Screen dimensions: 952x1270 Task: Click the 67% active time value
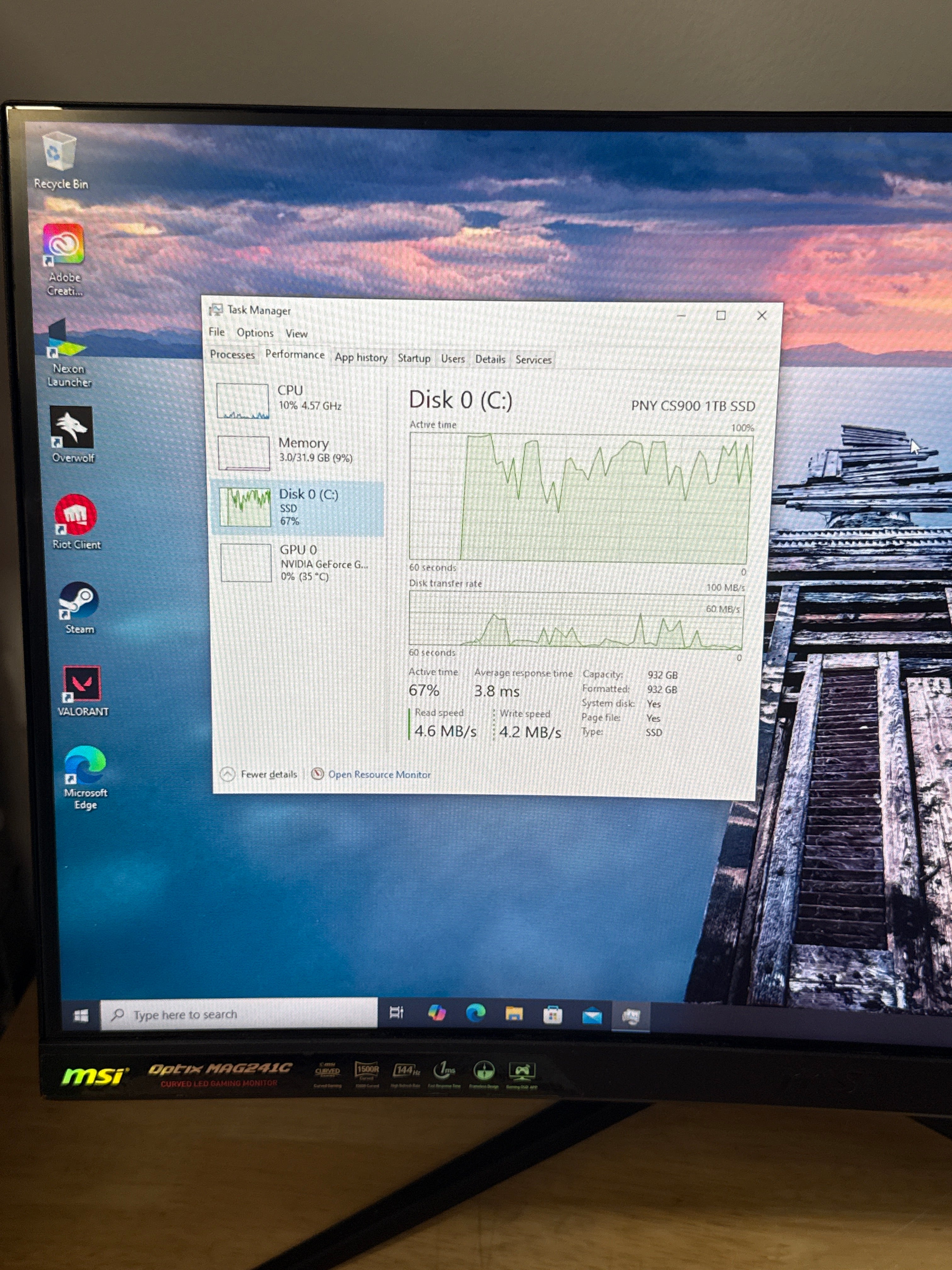tap(424, 690)
